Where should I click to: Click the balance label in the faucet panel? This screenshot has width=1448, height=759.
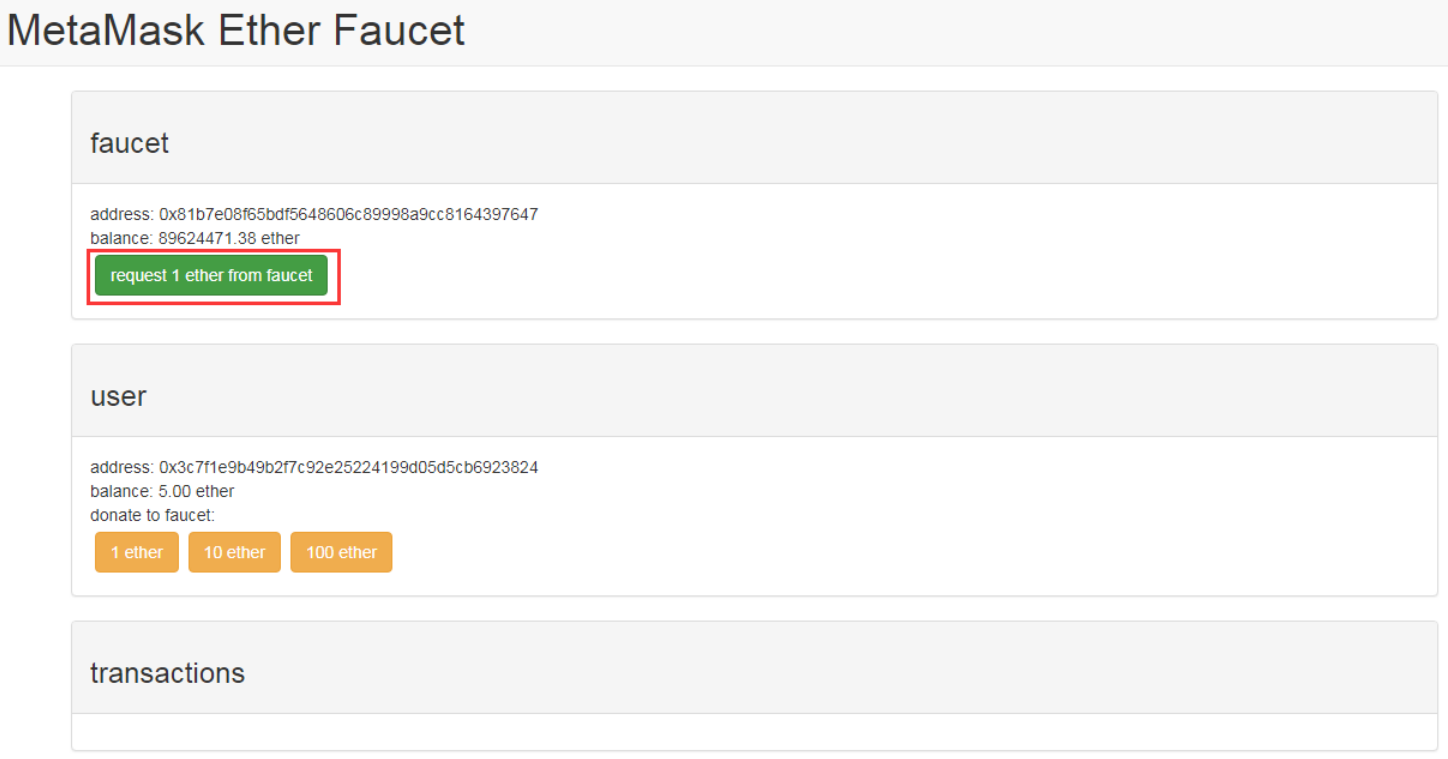(x=122, y=238)
